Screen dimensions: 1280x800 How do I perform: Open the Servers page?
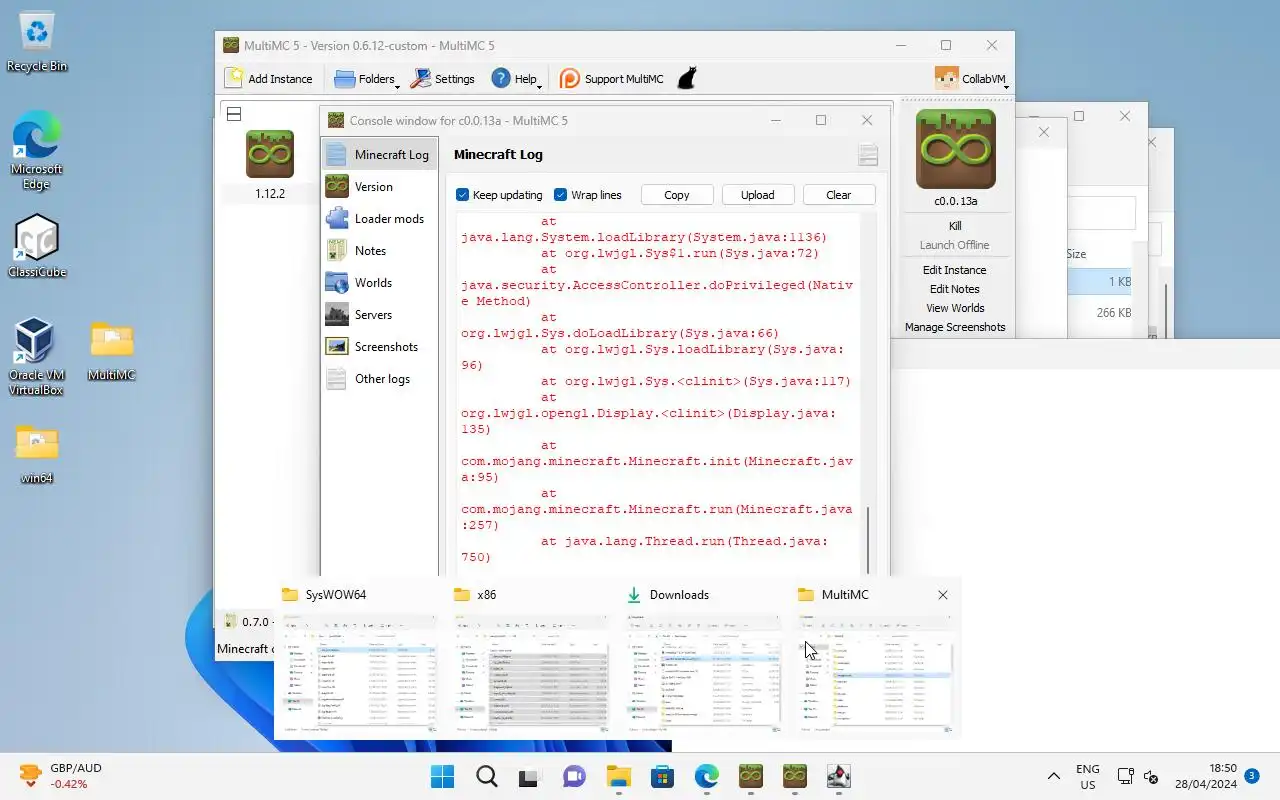click(x=379, y=314)
